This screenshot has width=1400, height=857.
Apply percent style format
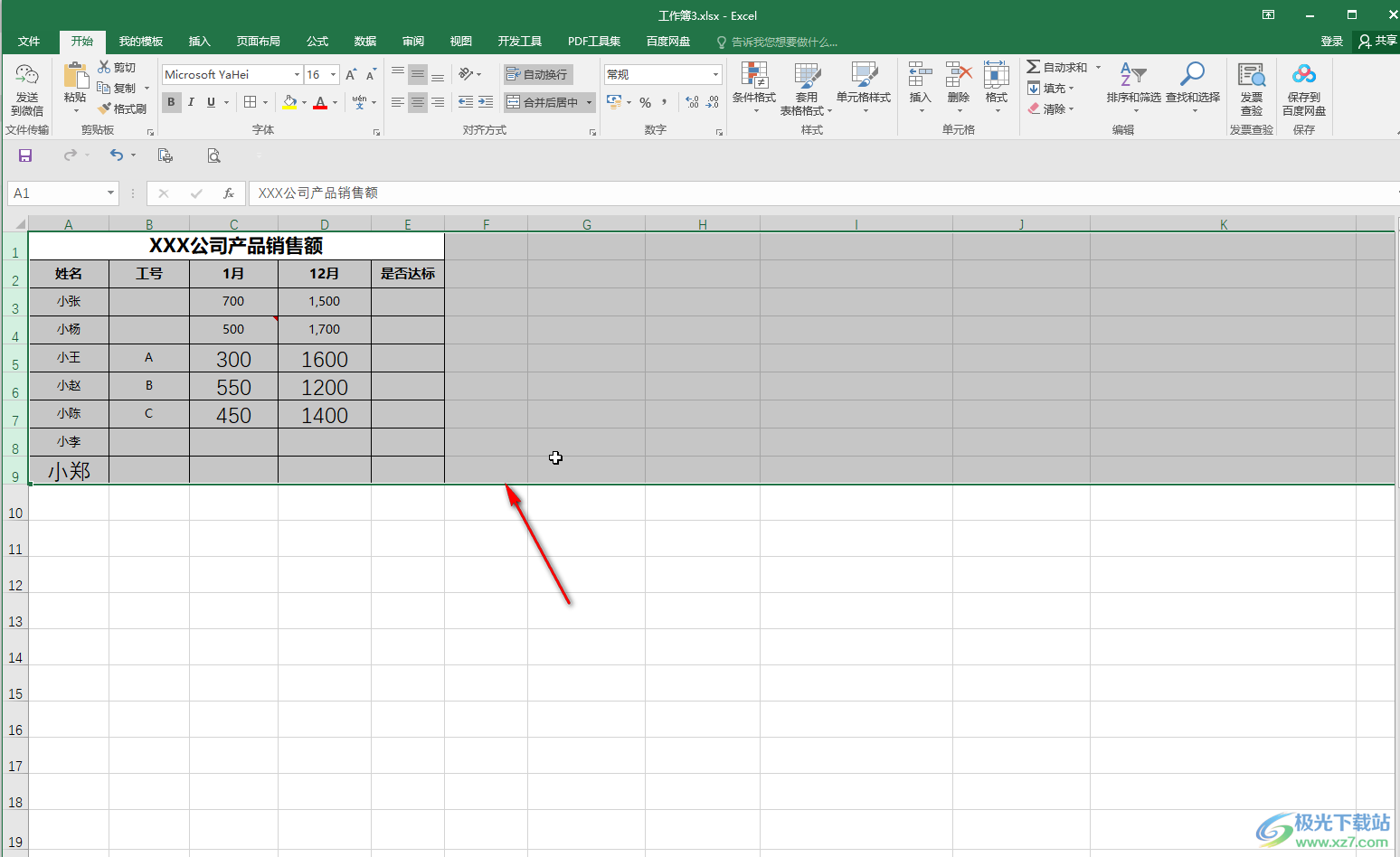[x=645, y=102]
